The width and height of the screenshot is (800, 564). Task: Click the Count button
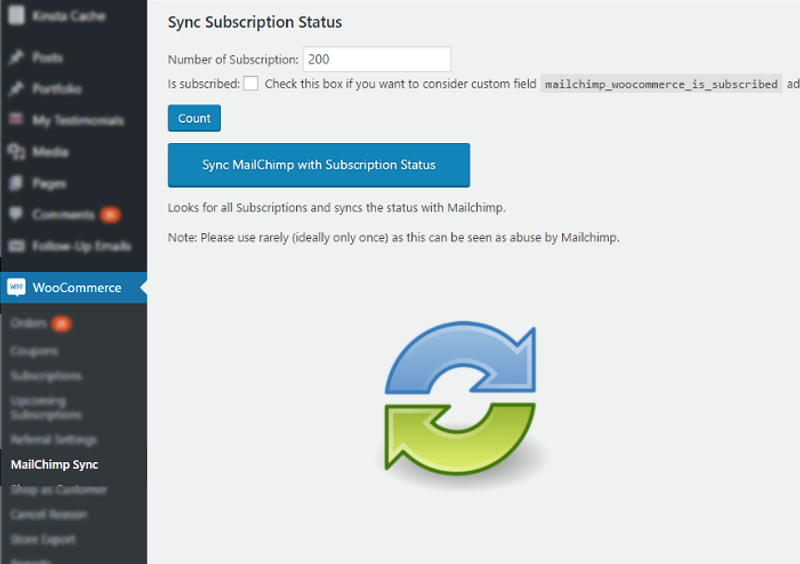pyautogui.click(x=194, y=118)
